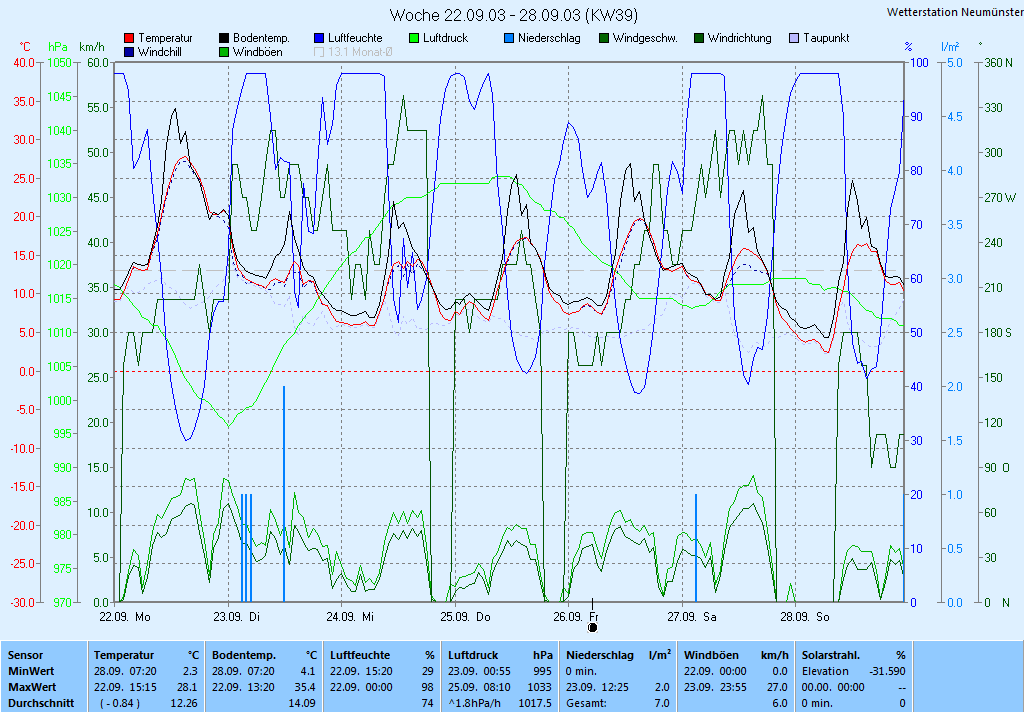Click the chart title Woche 22.09.03 - 28.09.03 (KW39)
The height and width of the screenshot is (712, 1024).
pyautogui.click(x=514, y=15)
